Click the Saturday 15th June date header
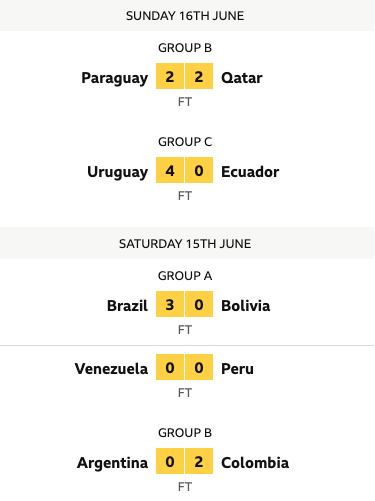 [185, 244]
